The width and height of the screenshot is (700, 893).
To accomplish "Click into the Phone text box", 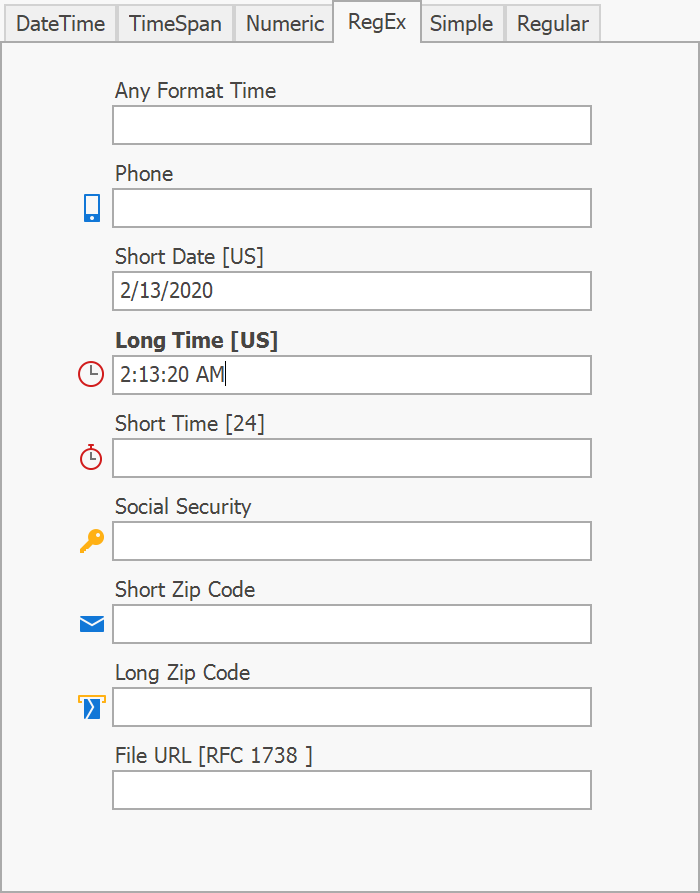I will point(351,208).
